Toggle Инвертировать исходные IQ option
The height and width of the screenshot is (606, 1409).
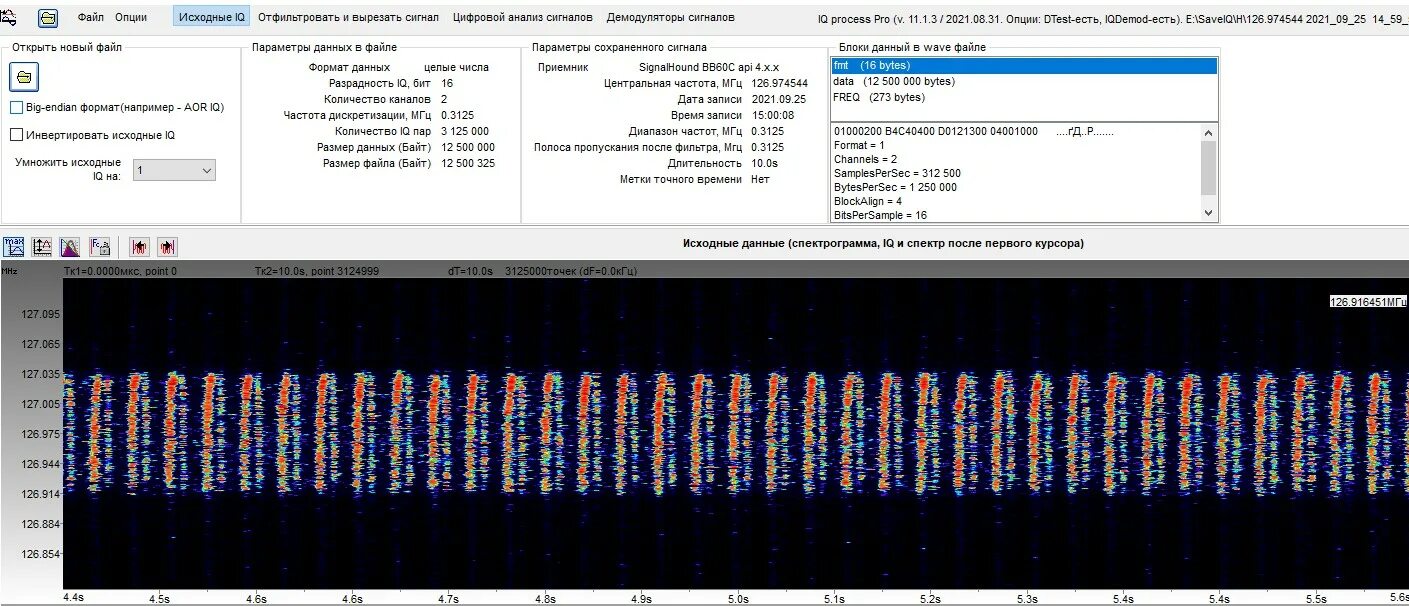[17, 135]
